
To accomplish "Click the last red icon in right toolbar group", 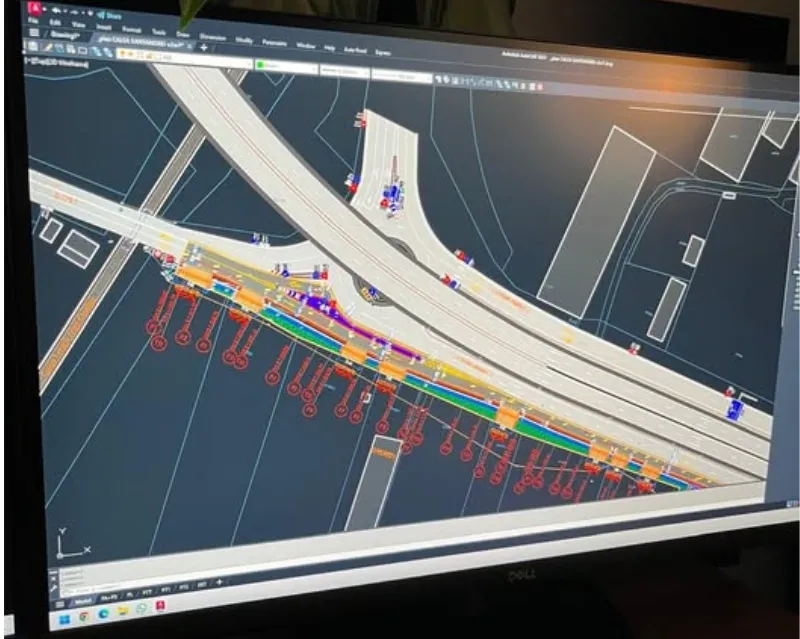I will (539, 88).
